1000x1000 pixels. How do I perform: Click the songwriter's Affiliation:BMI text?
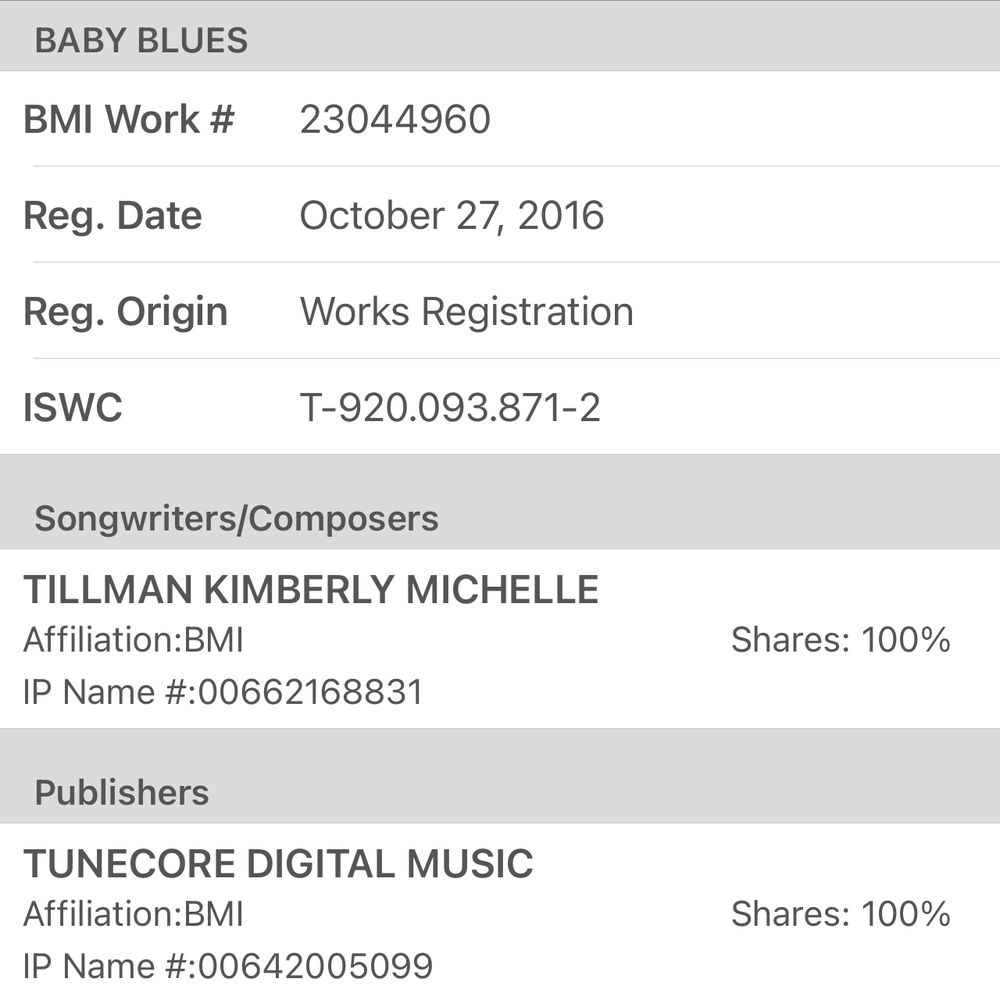(133, 640)
